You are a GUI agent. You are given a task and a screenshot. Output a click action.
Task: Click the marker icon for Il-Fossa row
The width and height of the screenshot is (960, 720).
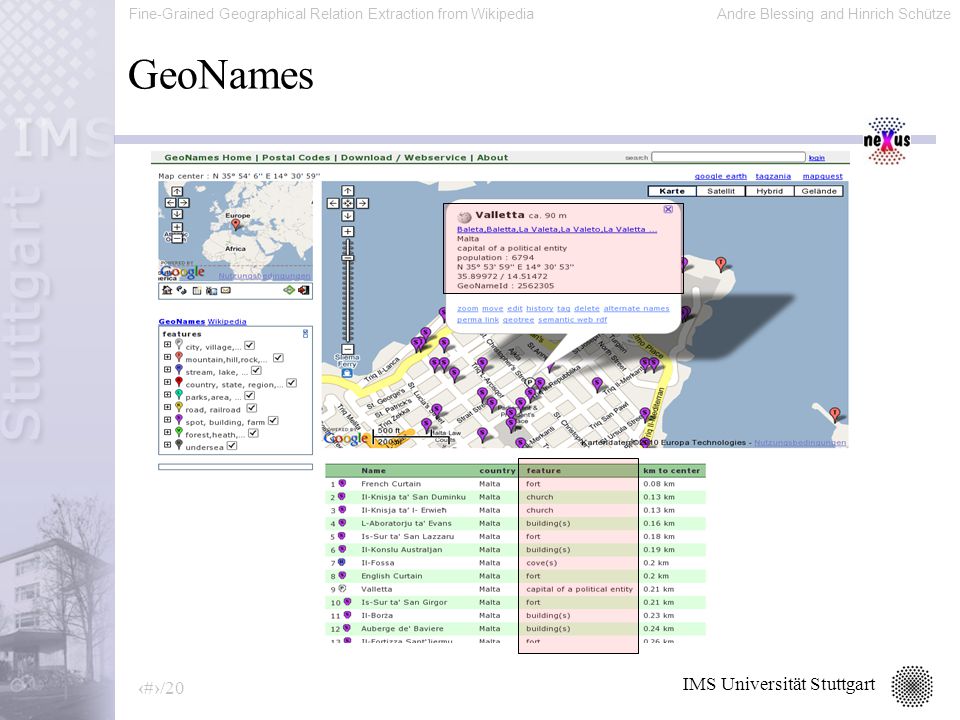(342, 563)
